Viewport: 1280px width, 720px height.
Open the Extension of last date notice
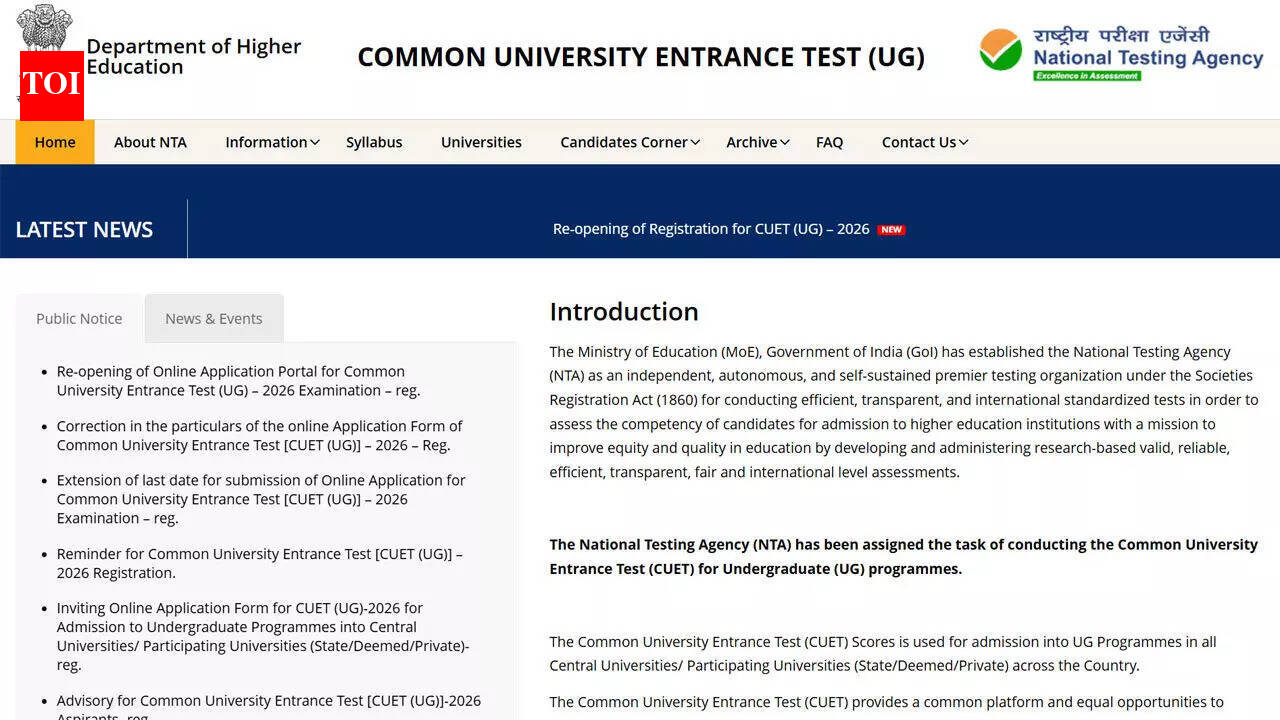(261, 499)
